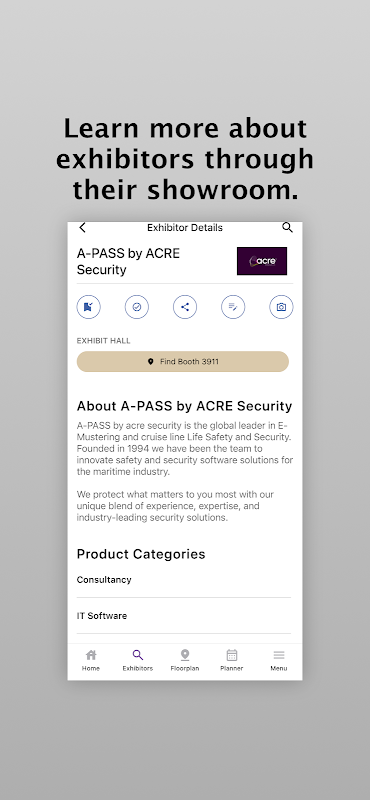
Task: Click the EXHIBIT HALL label
Action: click(104, 341)
